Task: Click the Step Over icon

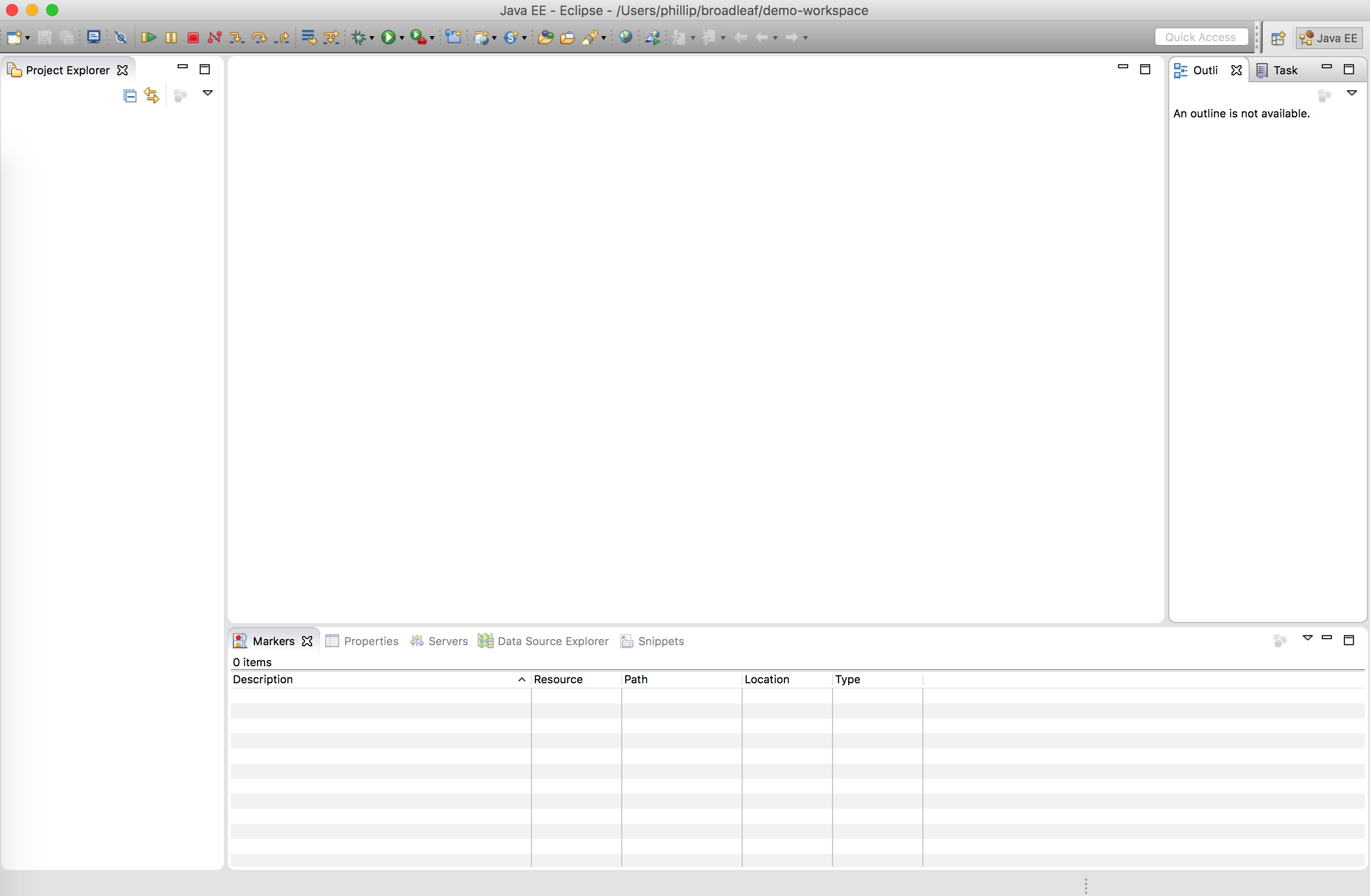Action: point(259,38)
